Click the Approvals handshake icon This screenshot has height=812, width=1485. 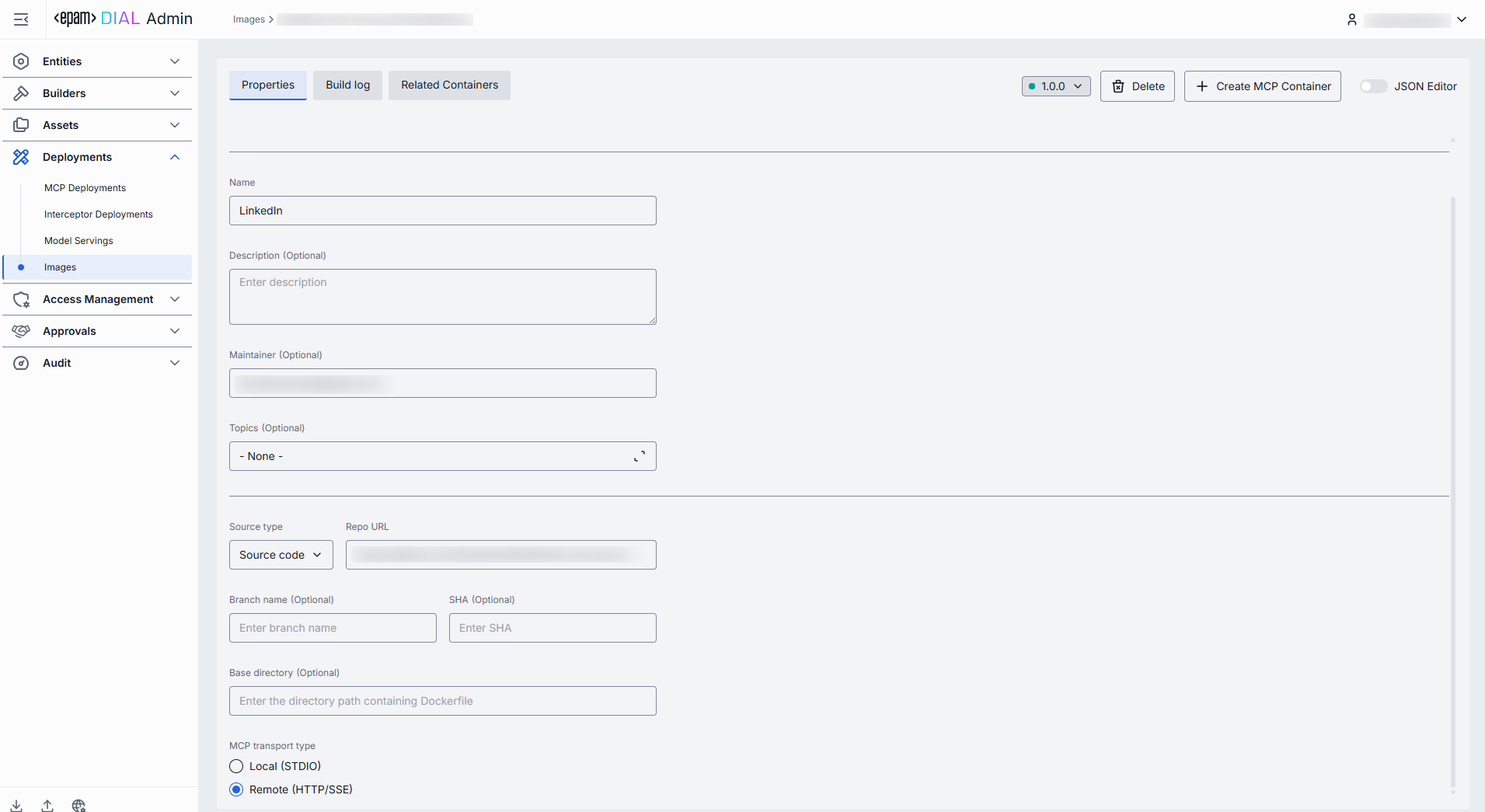pos(21,331)
